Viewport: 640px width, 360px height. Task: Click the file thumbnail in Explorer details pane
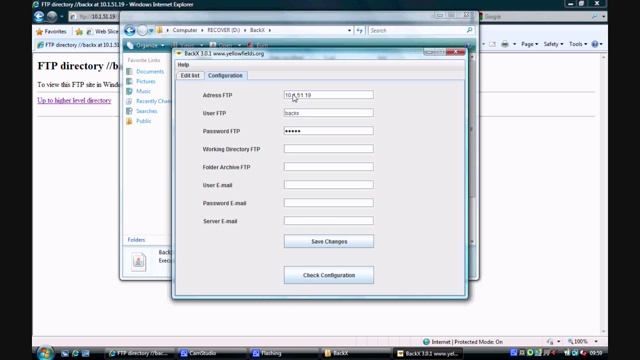click(139, 262)
